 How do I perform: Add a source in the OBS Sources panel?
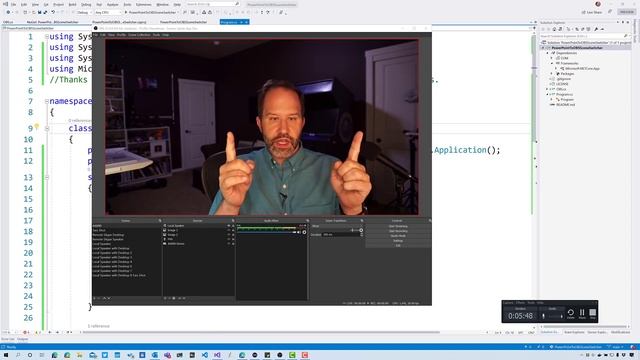(x=165, y=298)
